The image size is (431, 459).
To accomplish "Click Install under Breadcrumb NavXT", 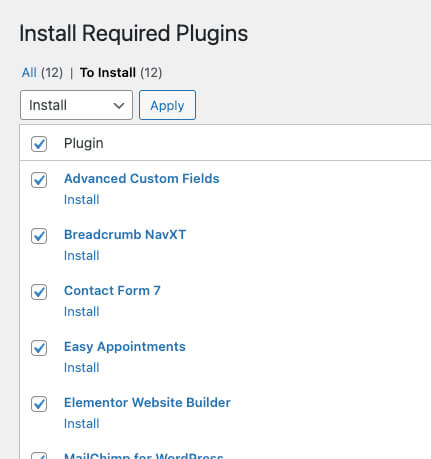I will [x=82, y=256].
